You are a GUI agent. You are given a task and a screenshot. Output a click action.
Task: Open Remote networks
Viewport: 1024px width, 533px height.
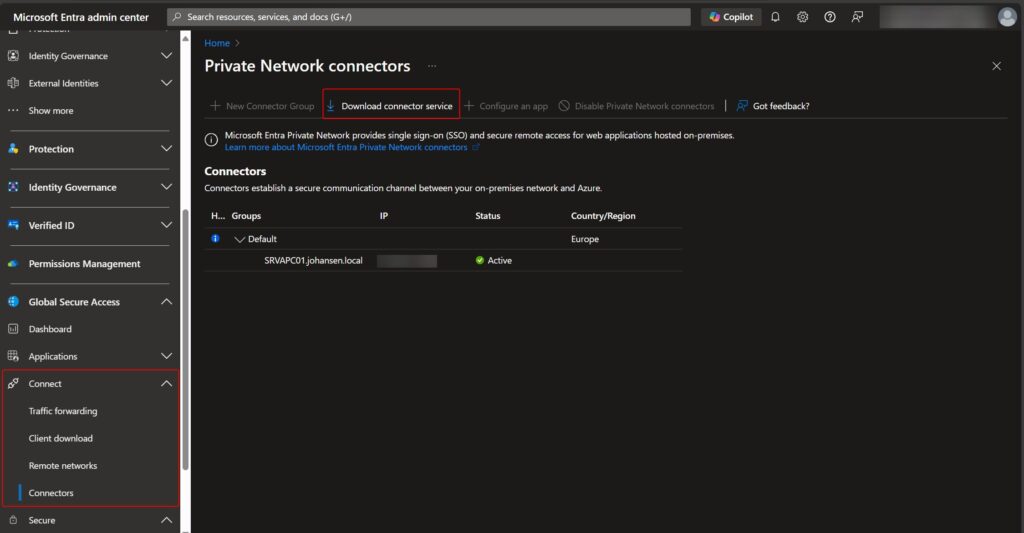(63, 466)
